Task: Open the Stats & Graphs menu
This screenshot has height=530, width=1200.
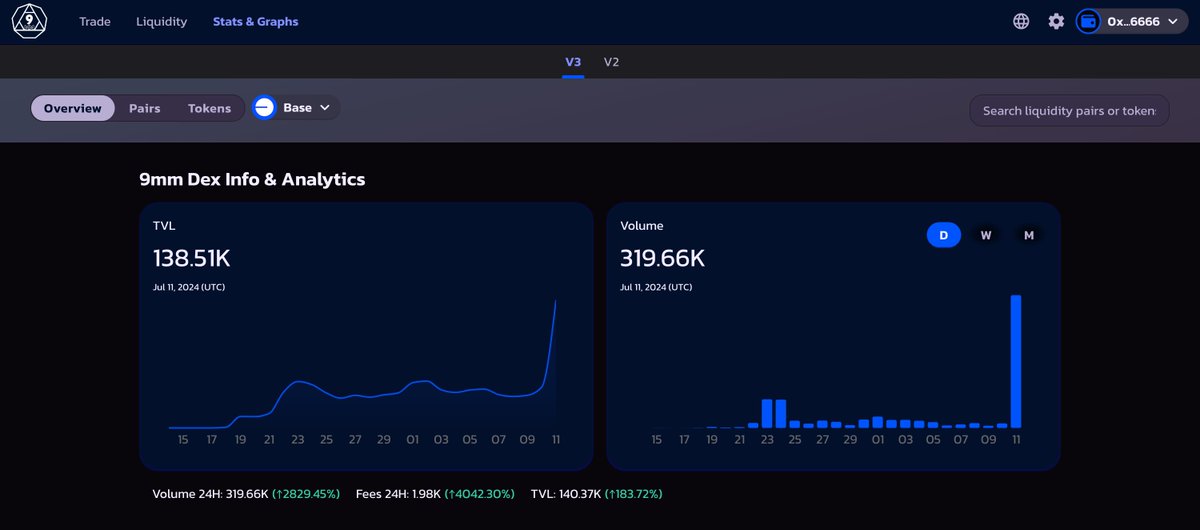Action: pyautogui.click(x=255, y=21)
